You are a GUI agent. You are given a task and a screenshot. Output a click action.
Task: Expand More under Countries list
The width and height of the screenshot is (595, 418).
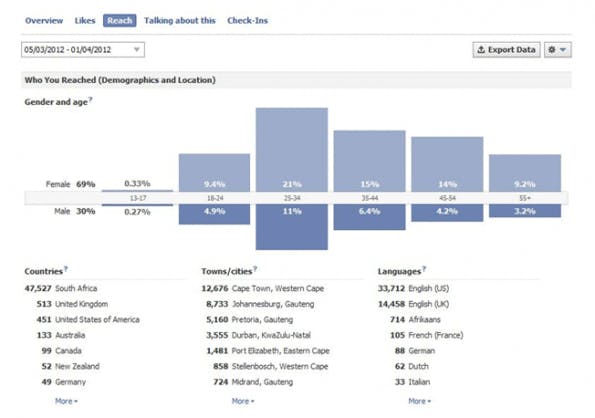click(x=66, y=401)
